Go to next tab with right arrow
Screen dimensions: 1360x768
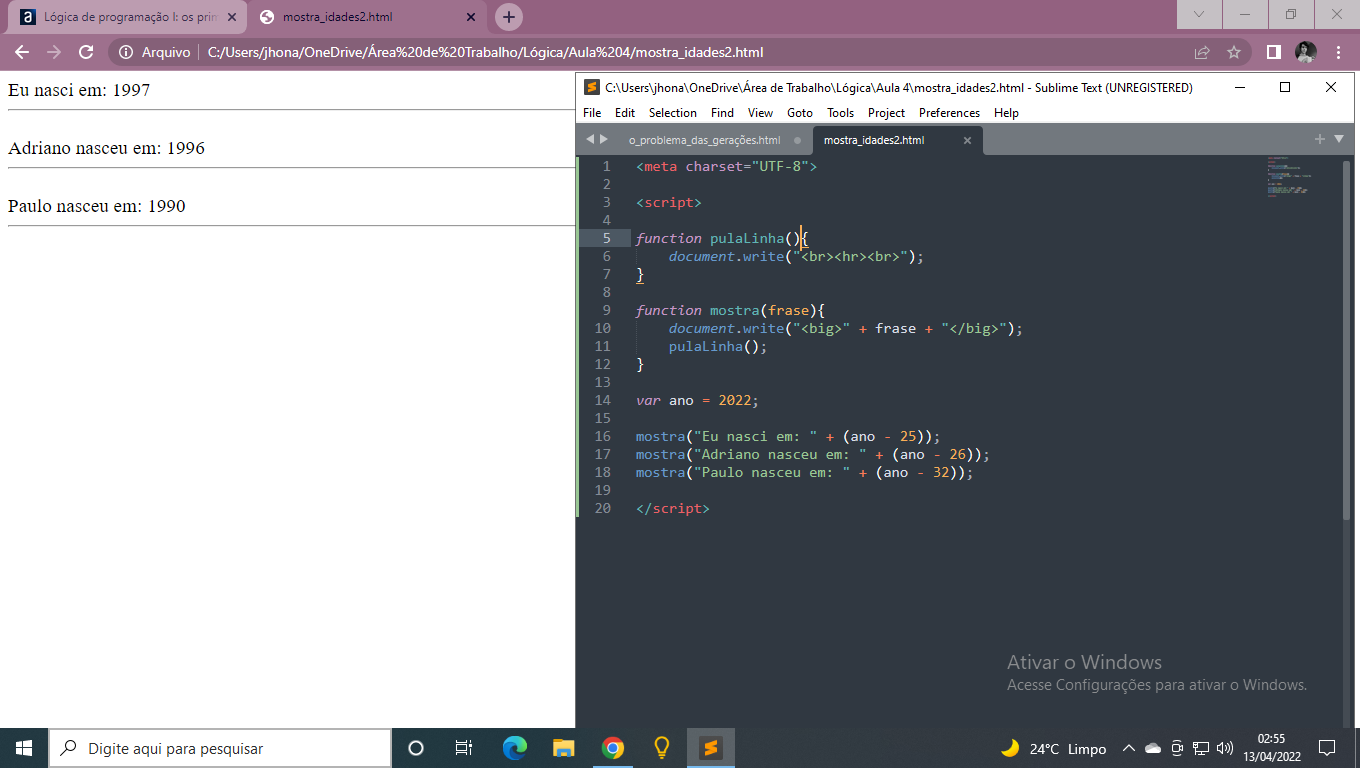pyautogui.click(x=604, y=139)
